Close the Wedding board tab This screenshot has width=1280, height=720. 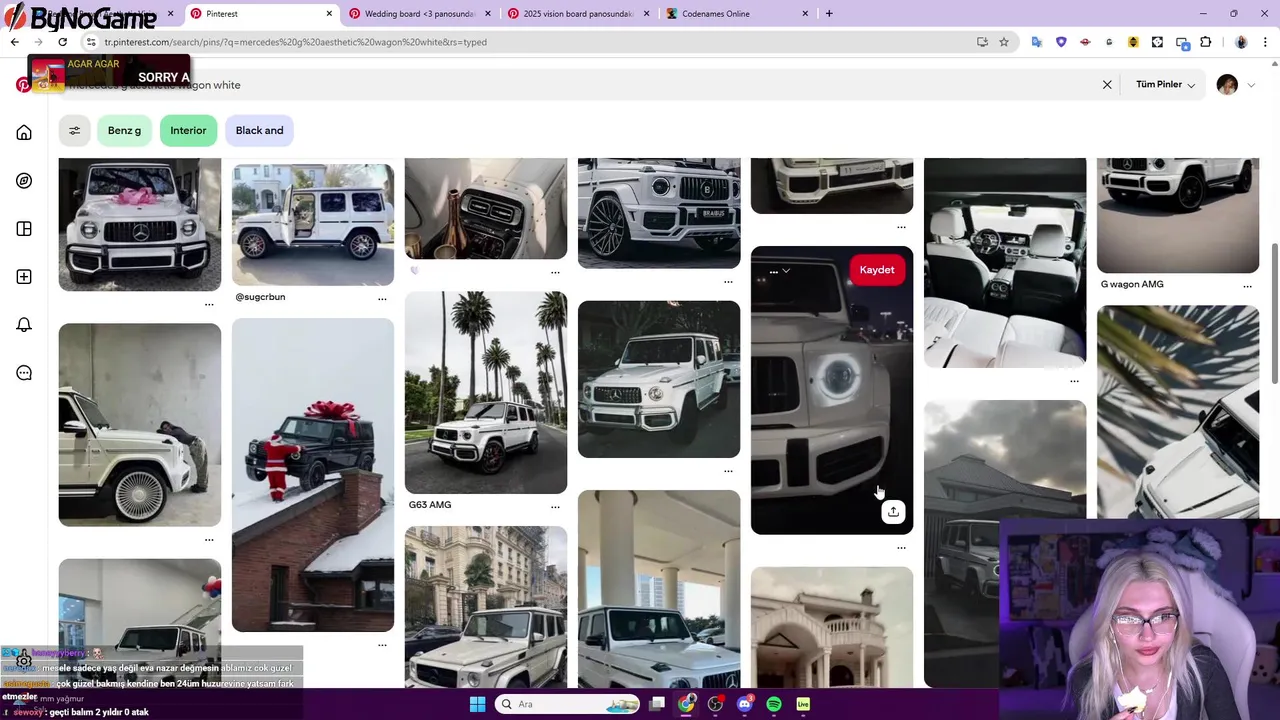(488, 14)
